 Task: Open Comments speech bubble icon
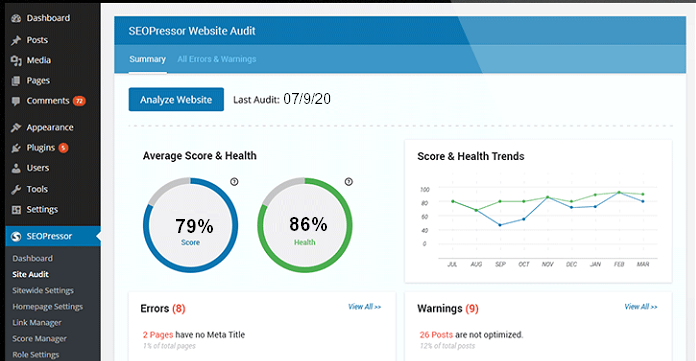pyautogui.click(x=16, y=101)
